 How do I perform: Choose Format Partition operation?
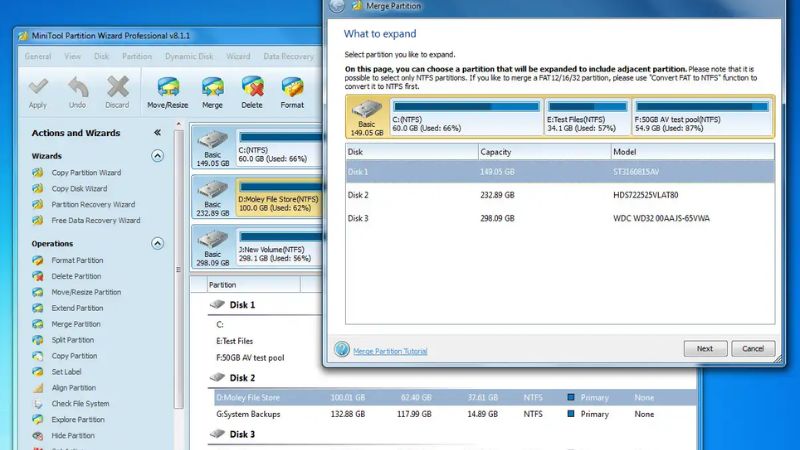coord(77,260)
